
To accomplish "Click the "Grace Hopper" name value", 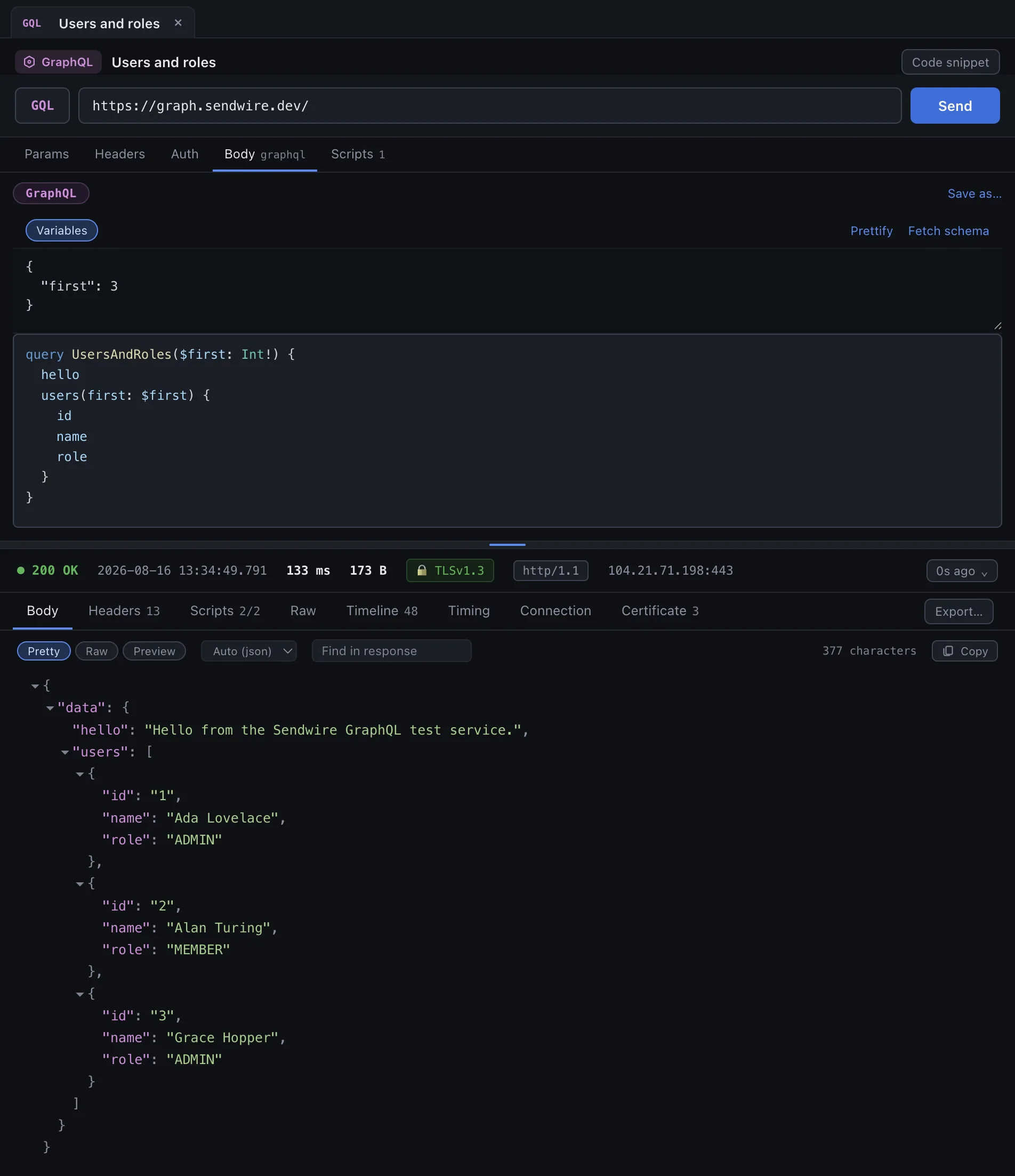I will tap(222, 1037).
